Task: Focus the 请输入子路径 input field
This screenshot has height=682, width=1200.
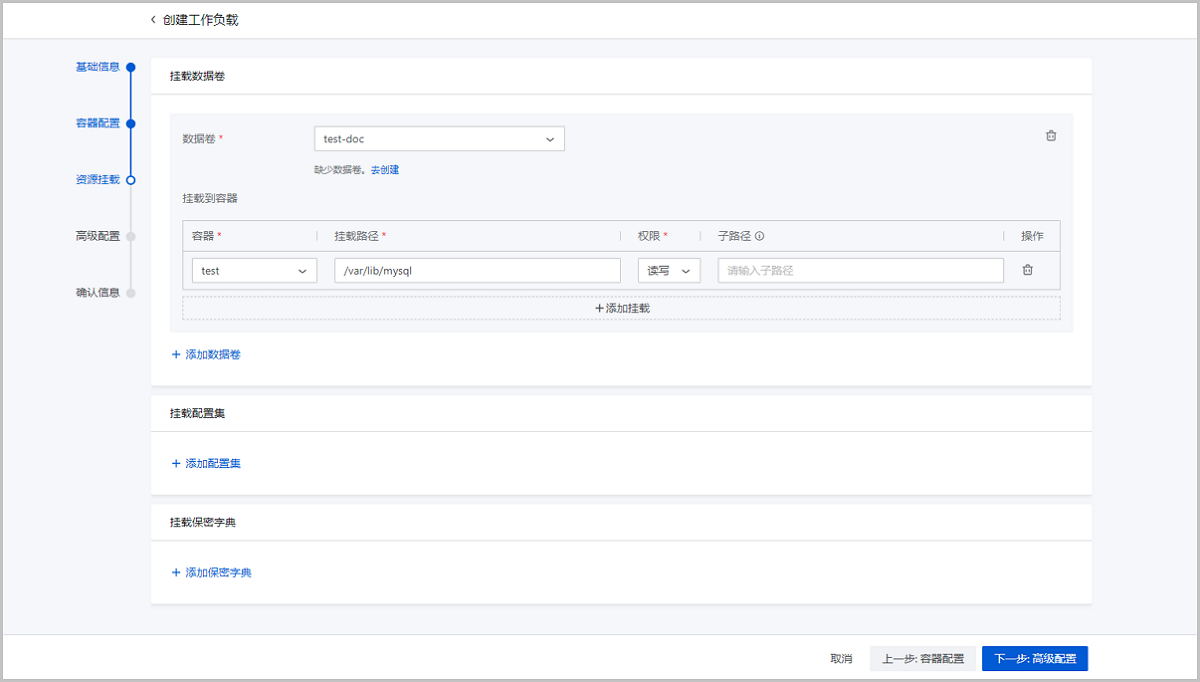Action: pyautogui.click(x=861, y=271)
